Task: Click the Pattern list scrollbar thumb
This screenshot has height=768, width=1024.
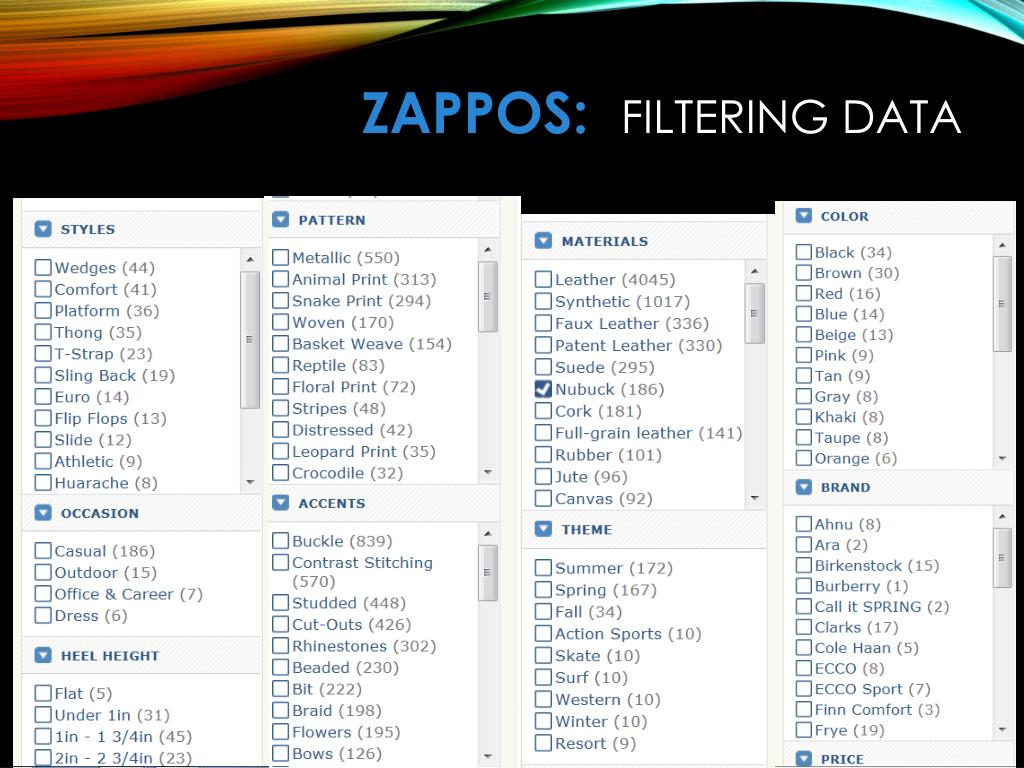Action: click(488, 296)
